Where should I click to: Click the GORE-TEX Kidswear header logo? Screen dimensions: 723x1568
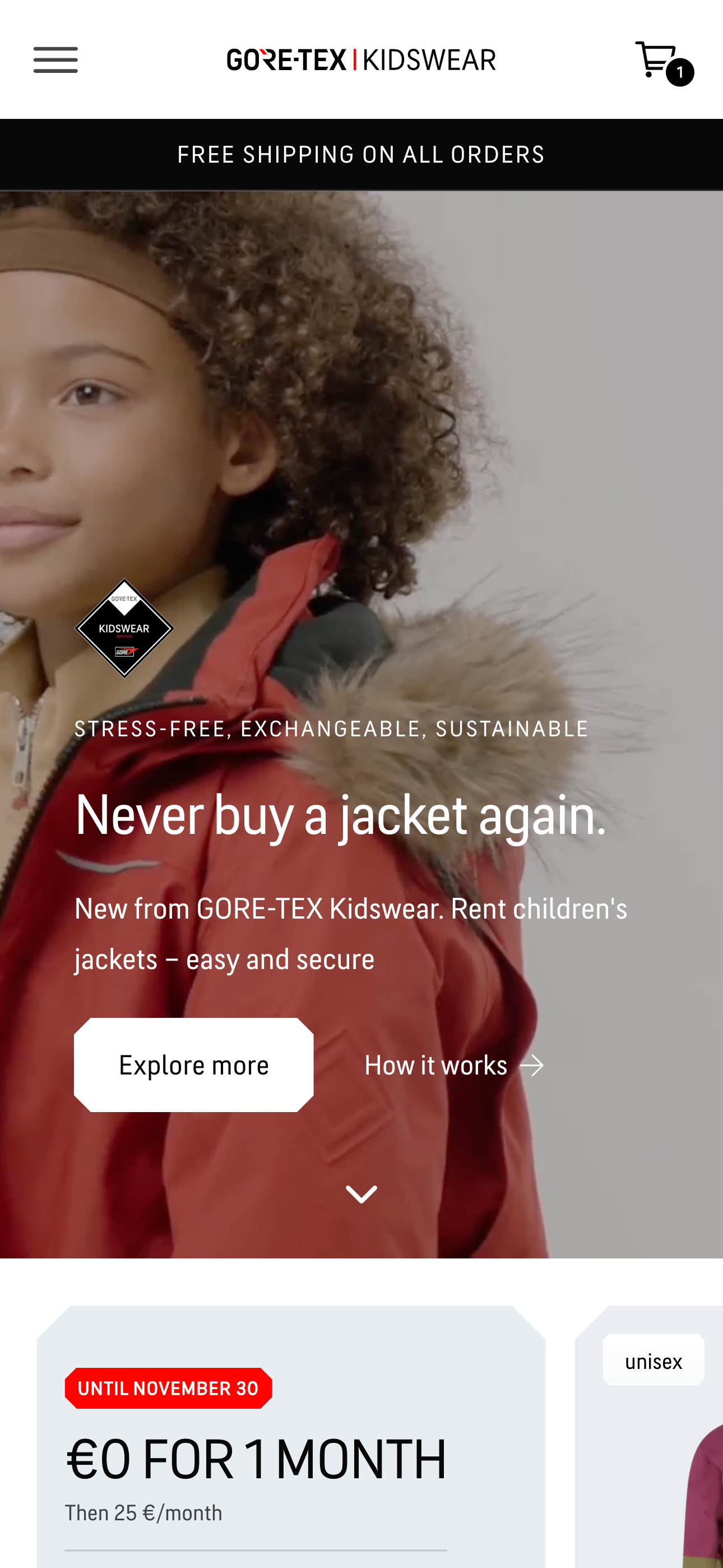(x=361, y=59)
